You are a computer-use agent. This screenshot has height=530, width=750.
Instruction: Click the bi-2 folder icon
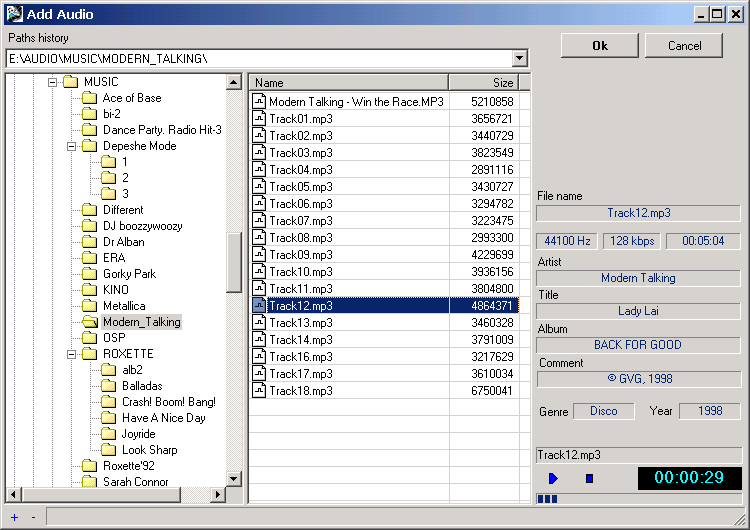click(89, 114)
